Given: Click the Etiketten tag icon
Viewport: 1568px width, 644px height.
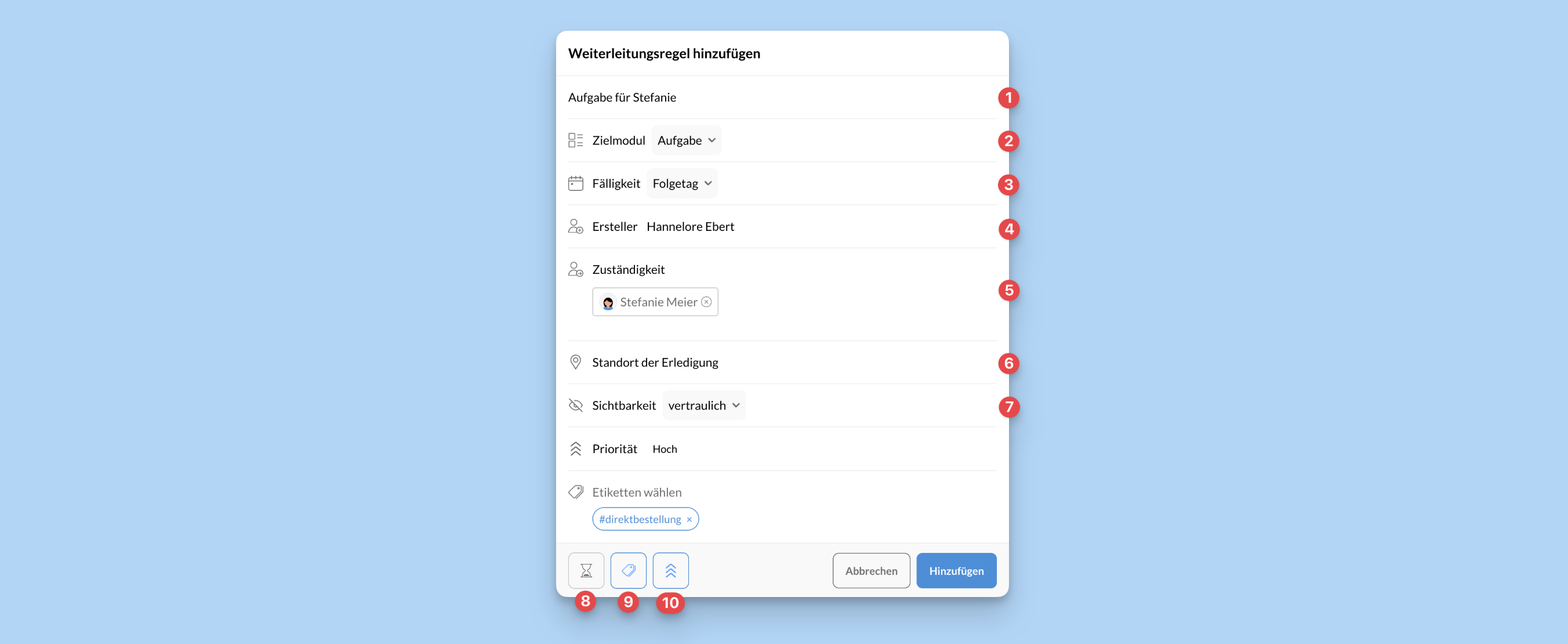Looking at the screenshot, I should pyautogui.click(x=575, y=491).
